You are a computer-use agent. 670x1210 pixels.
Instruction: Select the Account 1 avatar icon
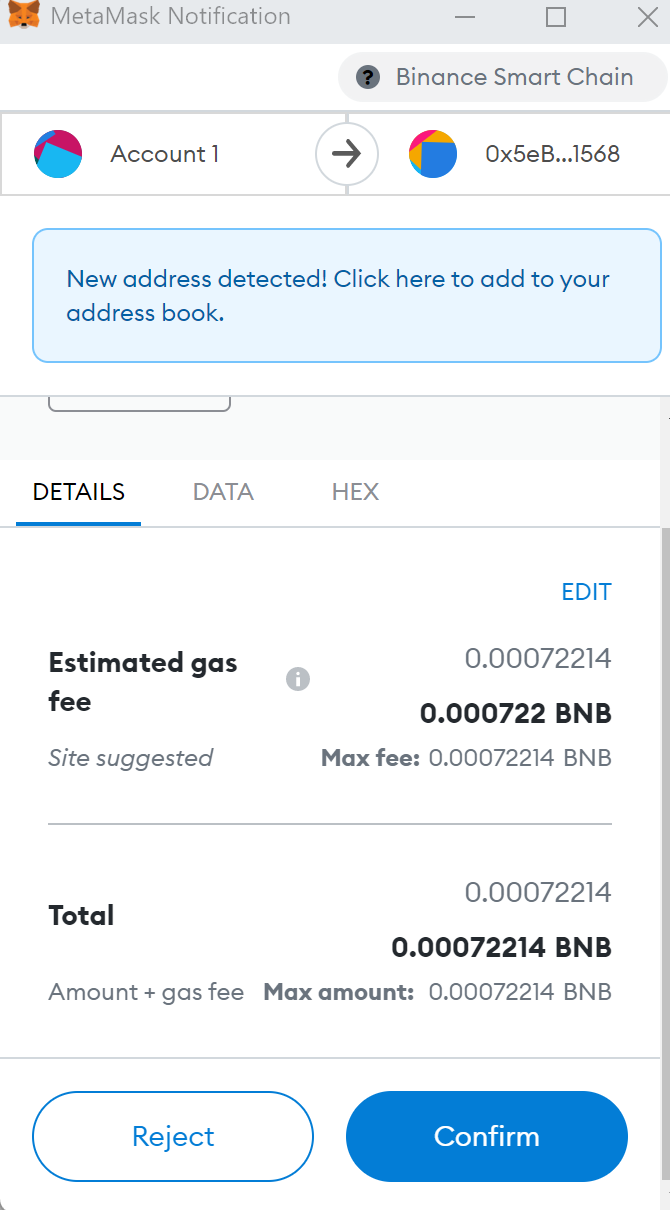(x=58, y=154)
